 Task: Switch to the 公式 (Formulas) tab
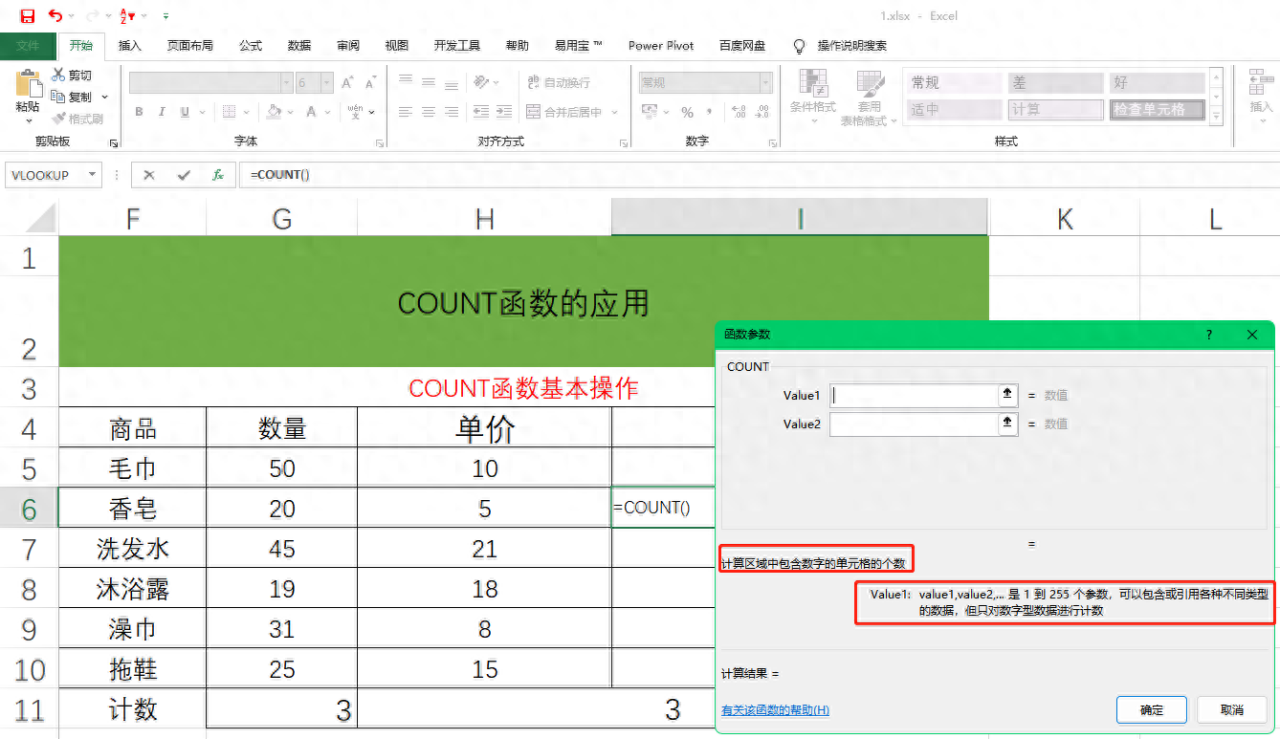click(250, 45)
